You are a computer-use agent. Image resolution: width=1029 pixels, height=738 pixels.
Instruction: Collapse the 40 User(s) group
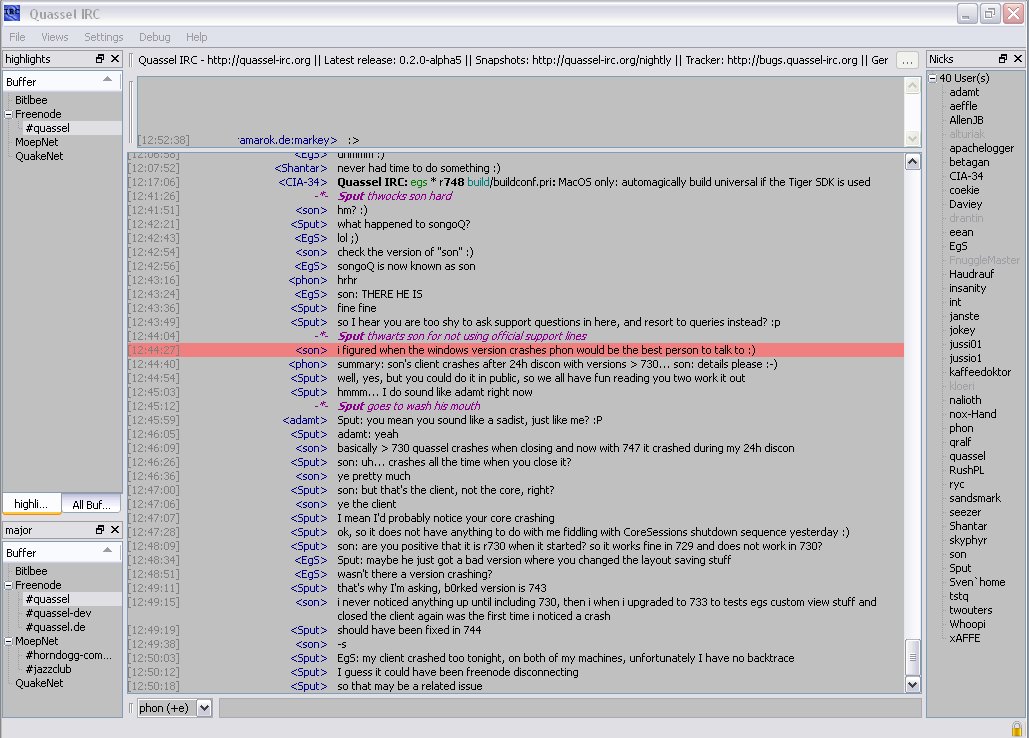(933, 78)
